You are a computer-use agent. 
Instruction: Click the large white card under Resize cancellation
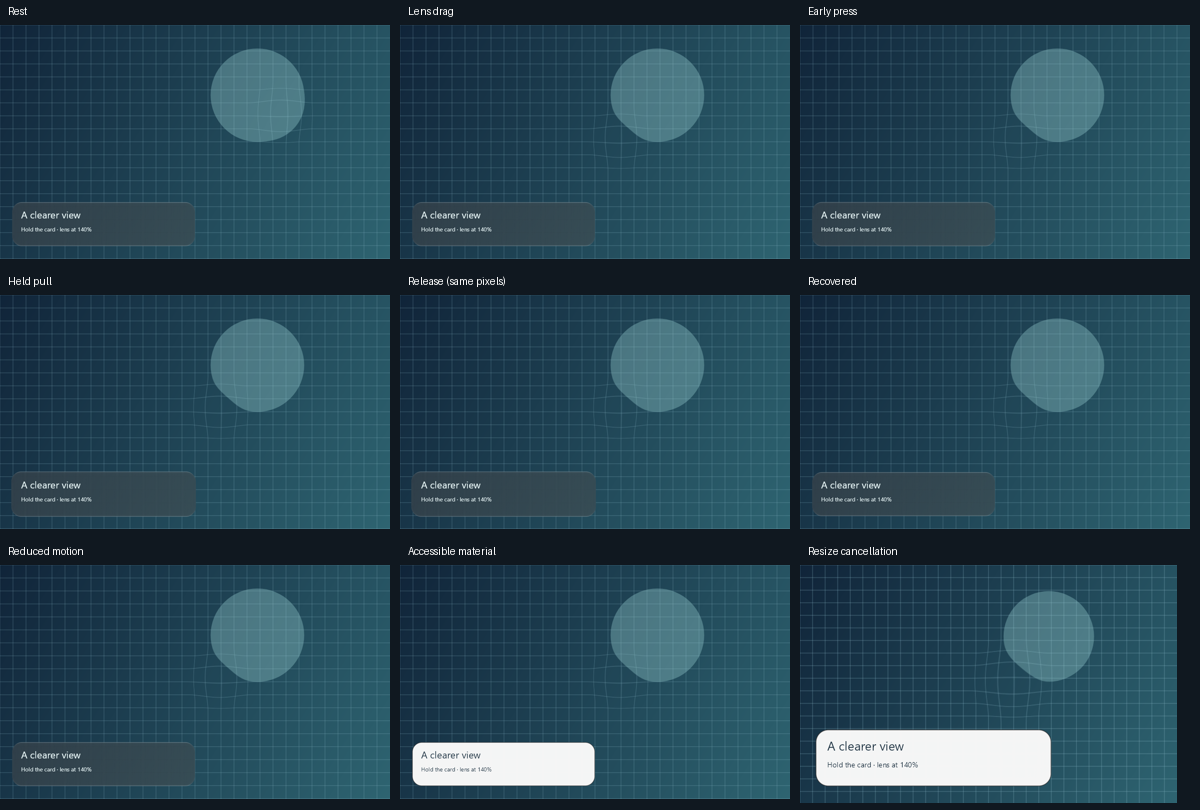point(933,758)
